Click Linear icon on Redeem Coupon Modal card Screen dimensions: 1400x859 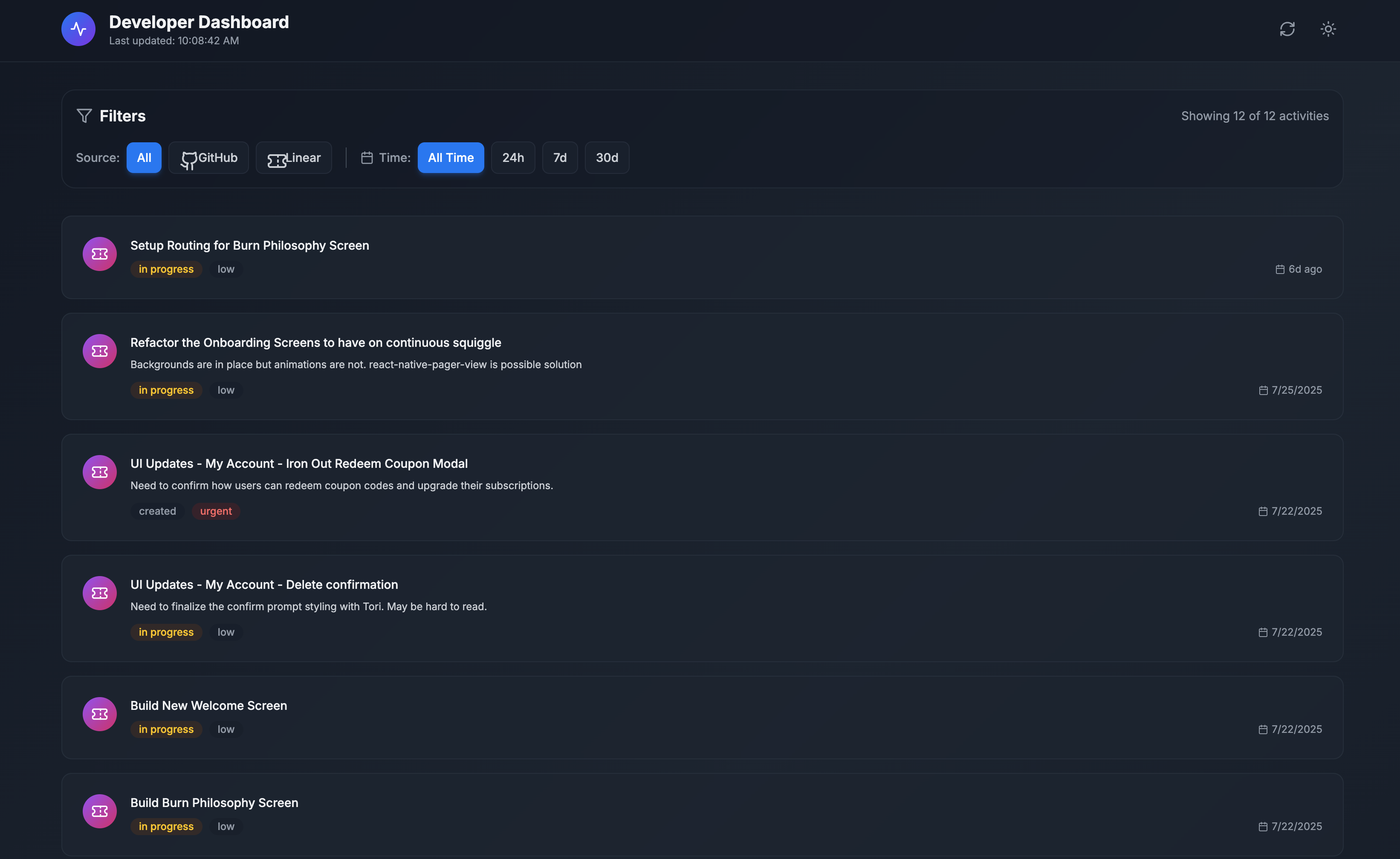[99, 472]
